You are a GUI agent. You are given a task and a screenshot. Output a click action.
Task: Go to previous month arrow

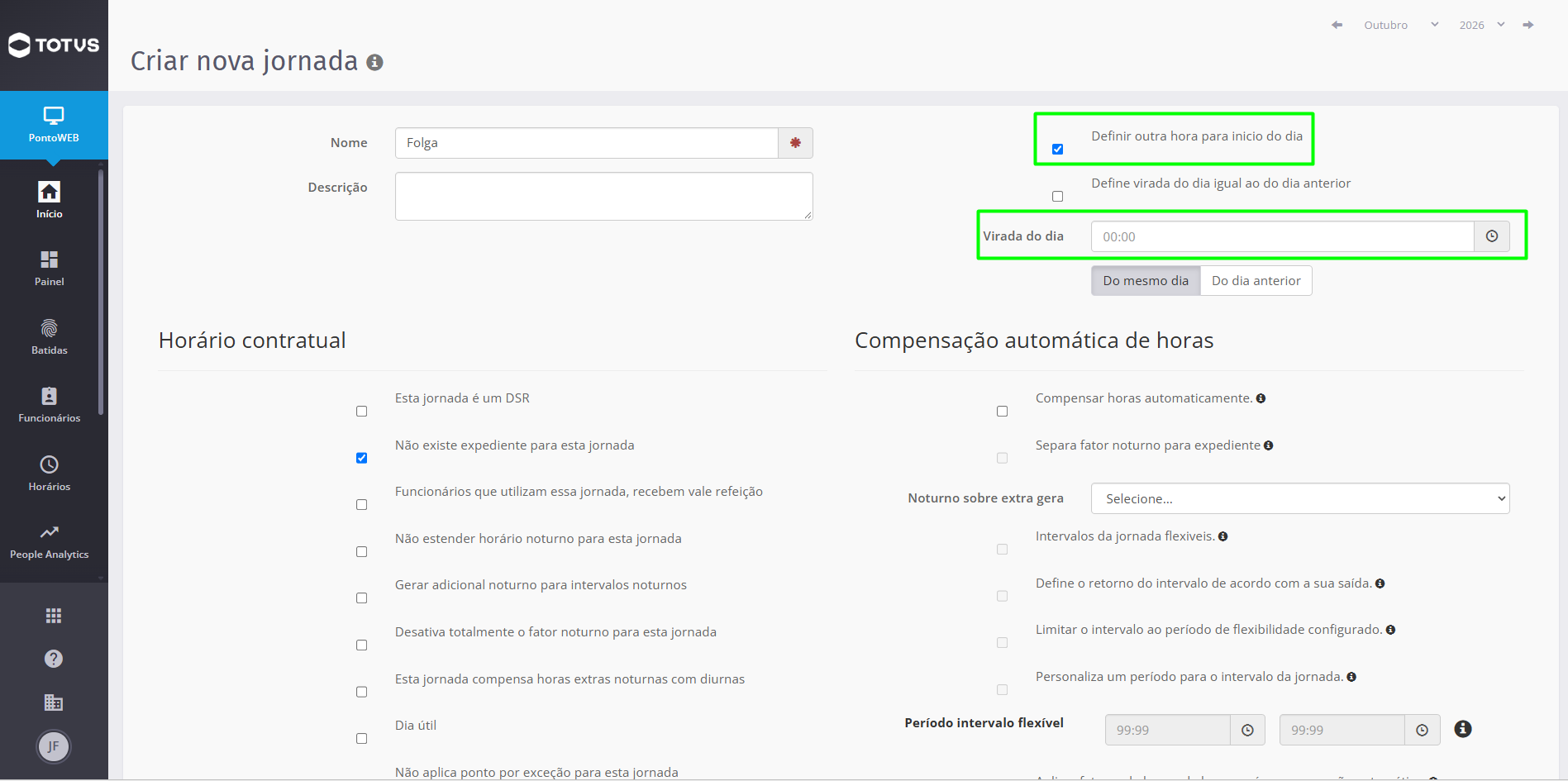click(x=1337, y=25)
